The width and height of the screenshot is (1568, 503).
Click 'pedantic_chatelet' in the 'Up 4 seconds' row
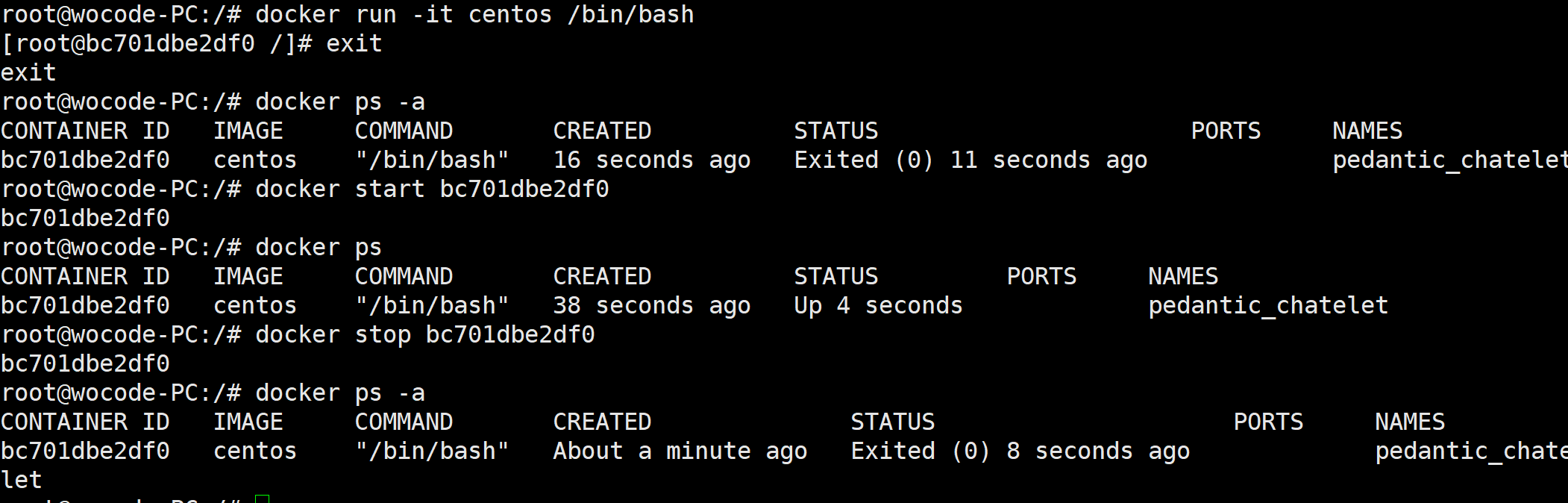1268,305
